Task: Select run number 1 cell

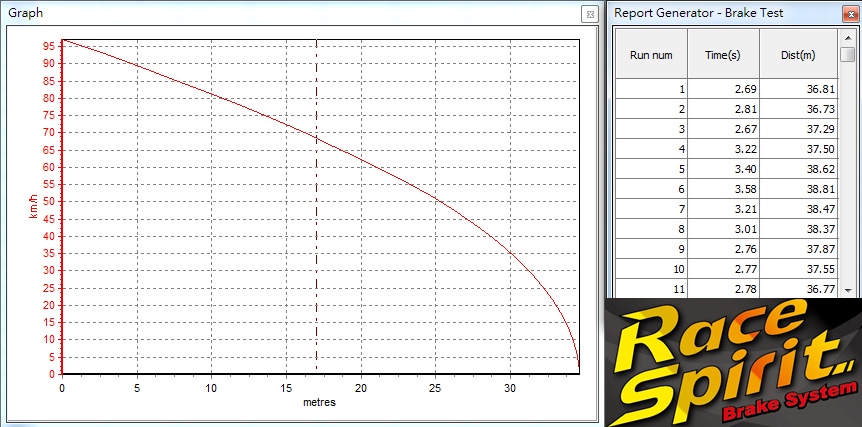Action: (x=651, y=89)
